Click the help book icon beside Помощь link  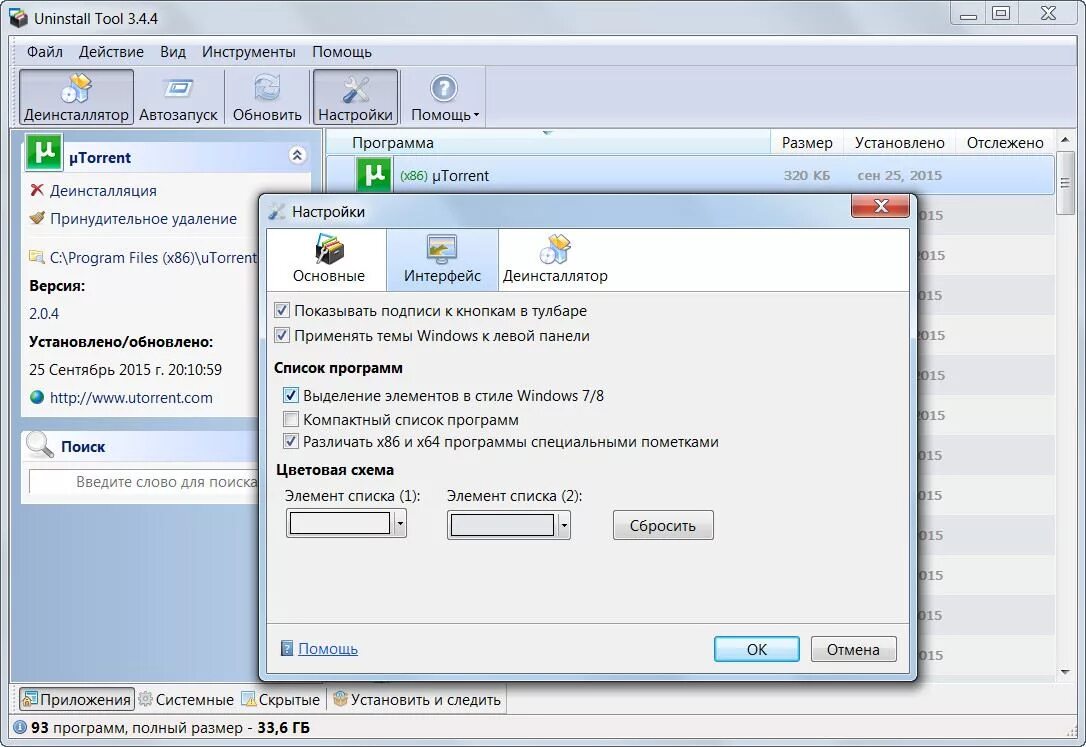click(287, 649)
